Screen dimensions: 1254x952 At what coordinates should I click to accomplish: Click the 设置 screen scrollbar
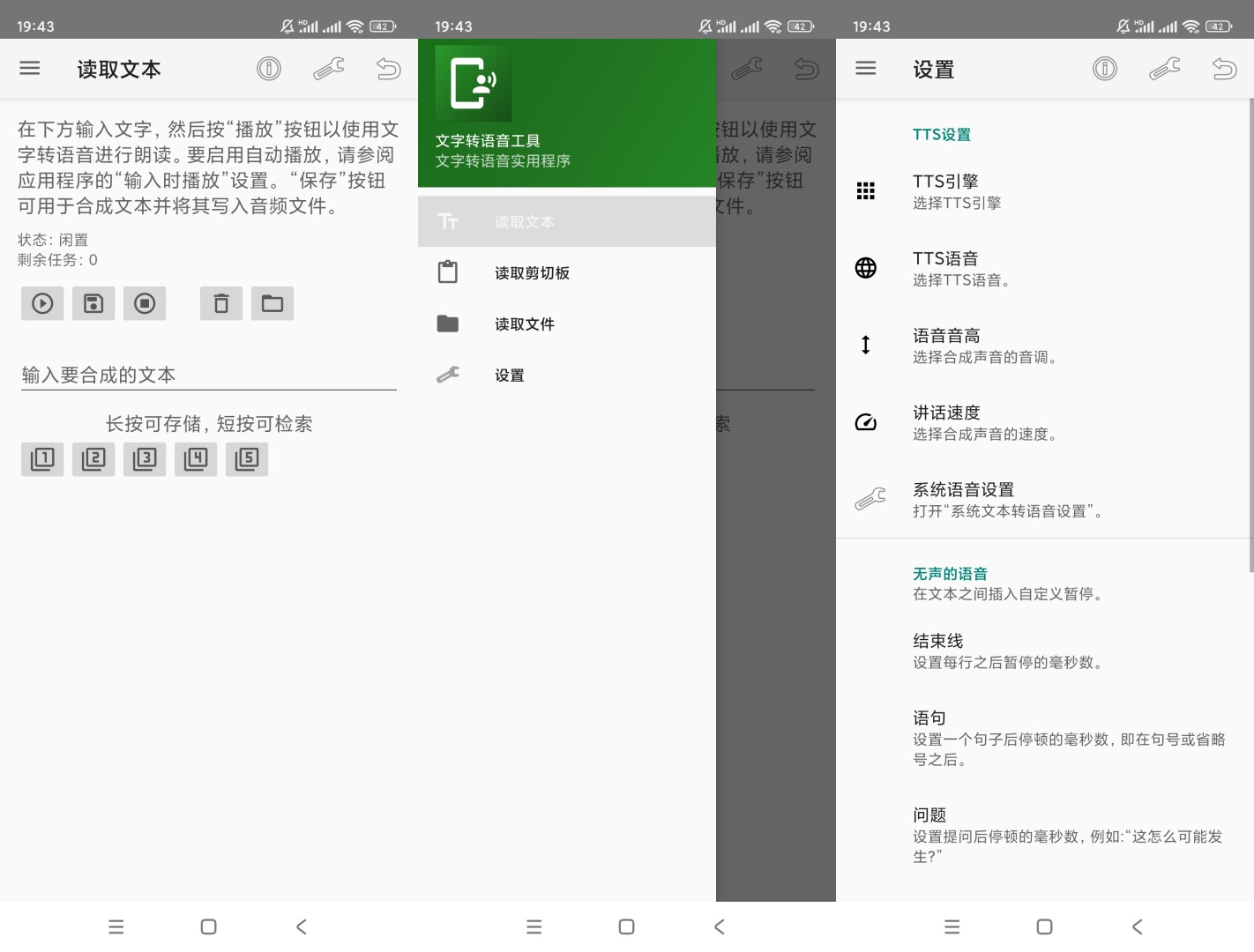tap(1251, 335)
